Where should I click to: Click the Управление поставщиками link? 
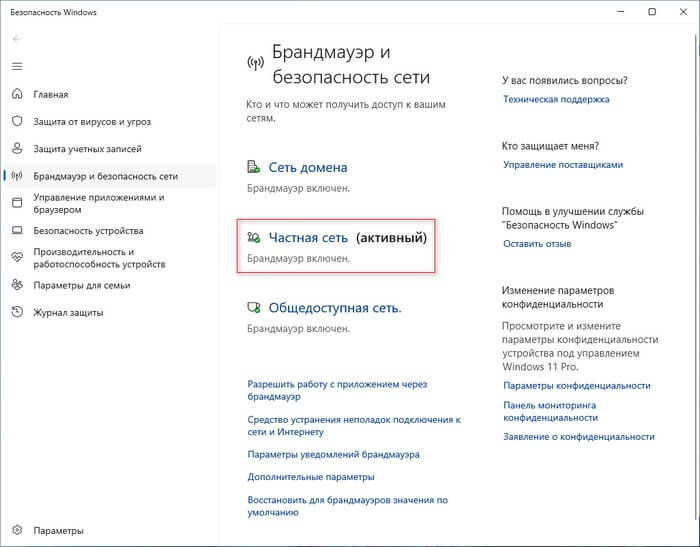[x=563, y=164]
